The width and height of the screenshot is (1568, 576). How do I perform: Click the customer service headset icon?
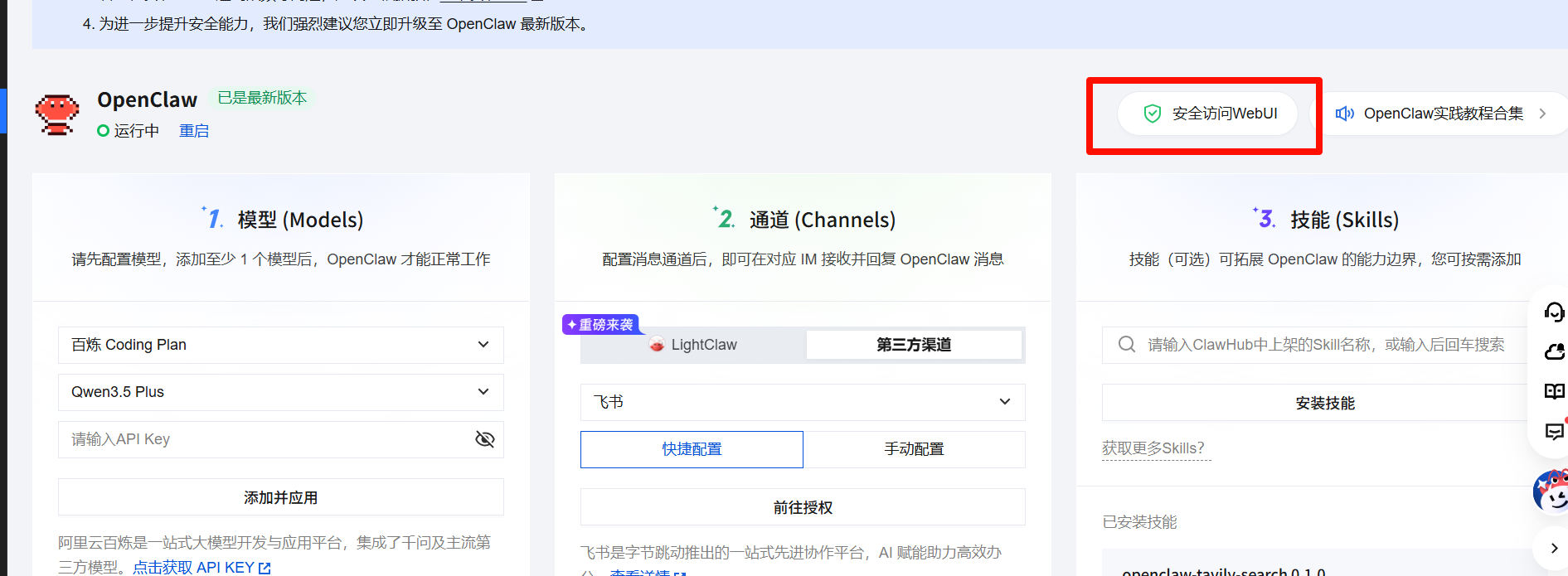click(x=1553, y=312)
